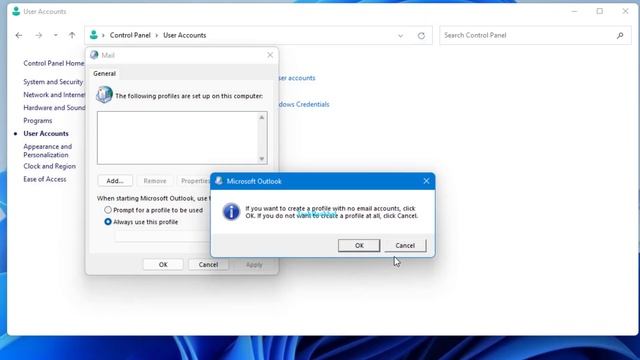Go back with the Back arrow
This screenshot has height=360, width=640.
click(19, 35)
